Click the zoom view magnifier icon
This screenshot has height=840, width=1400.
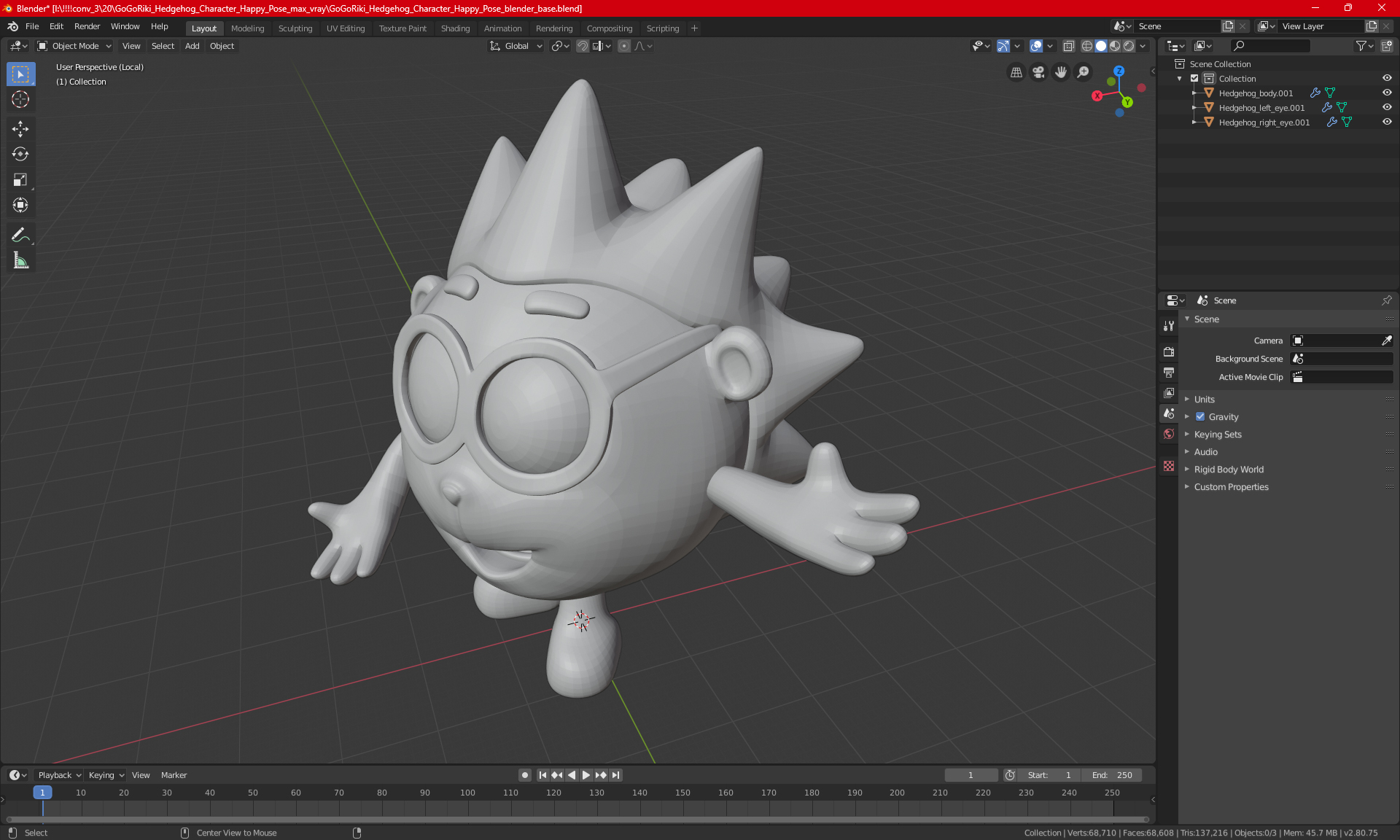coord(1084,72)
